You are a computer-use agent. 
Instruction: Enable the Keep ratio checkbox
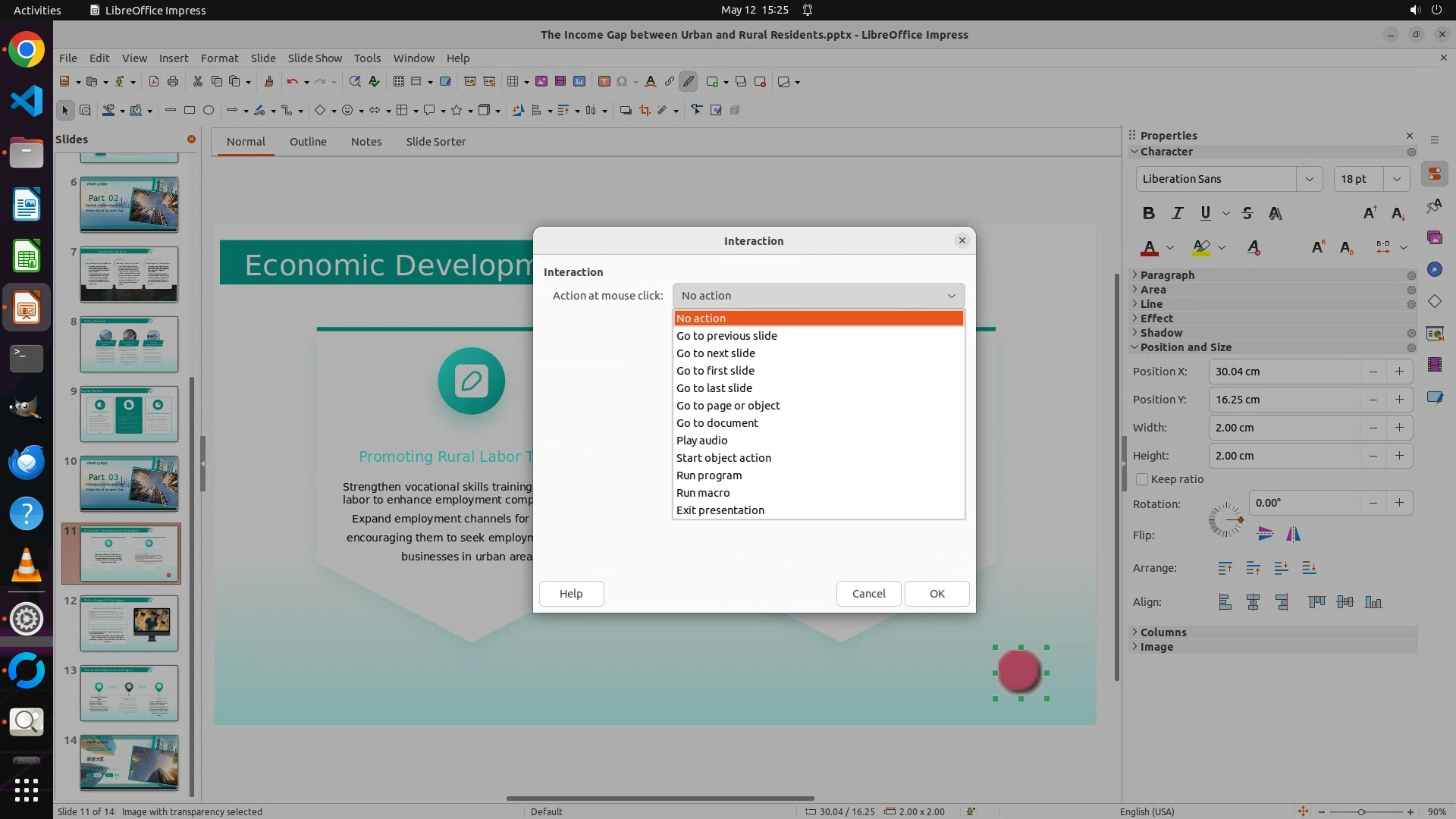click(1142, 479)
